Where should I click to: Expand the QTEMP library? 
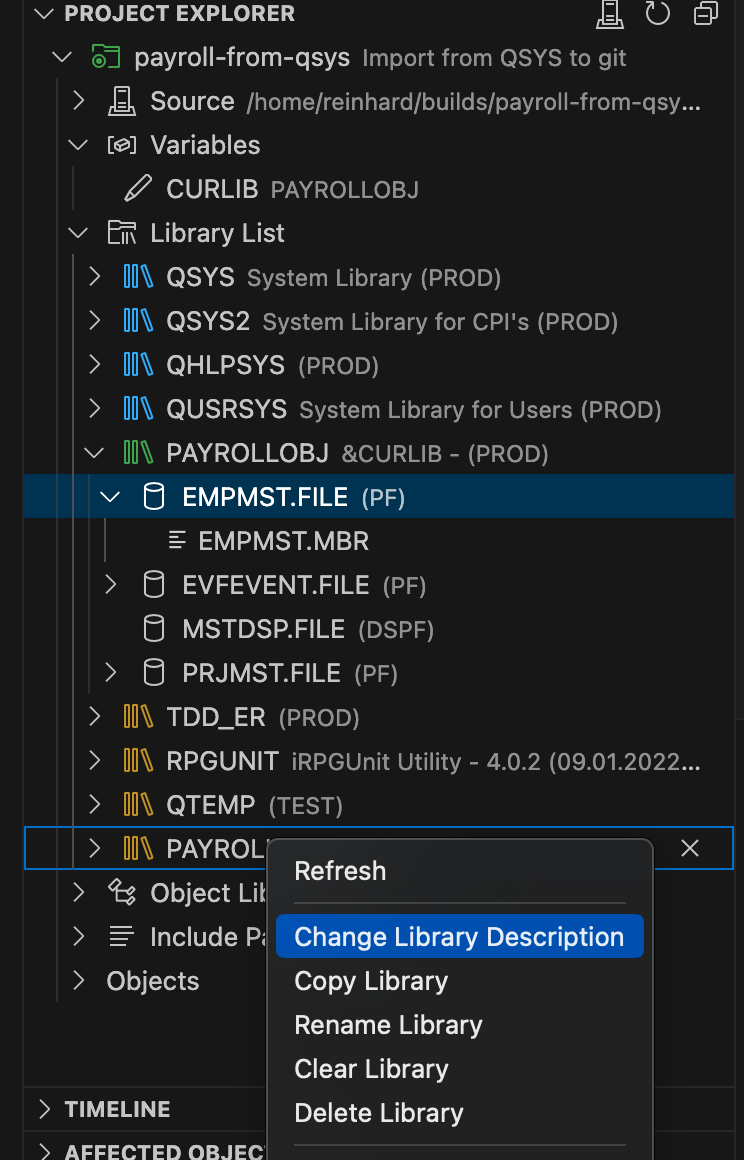[94, 805]
